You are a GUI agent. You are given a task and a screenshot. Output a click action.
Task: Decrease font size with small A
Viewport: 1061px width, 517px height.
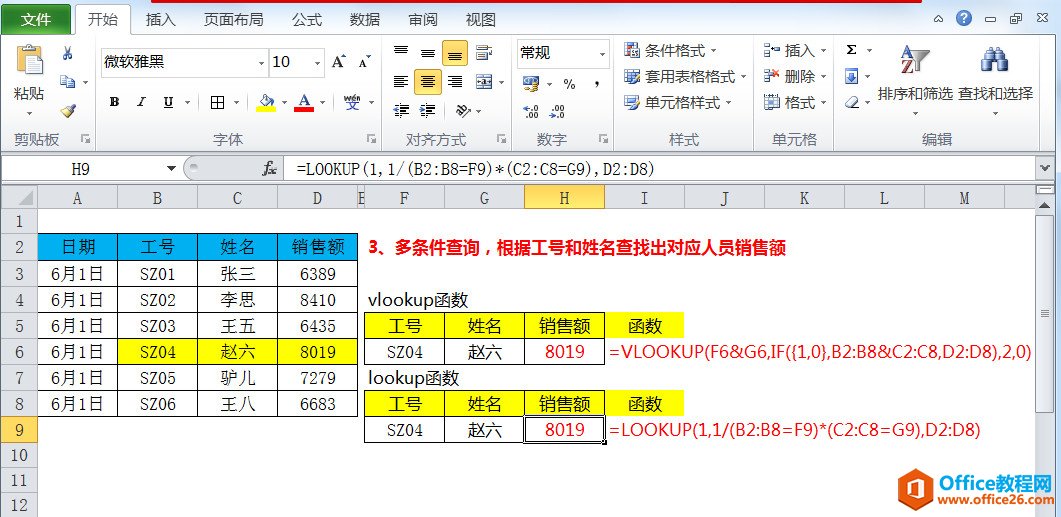click(364, 62)
